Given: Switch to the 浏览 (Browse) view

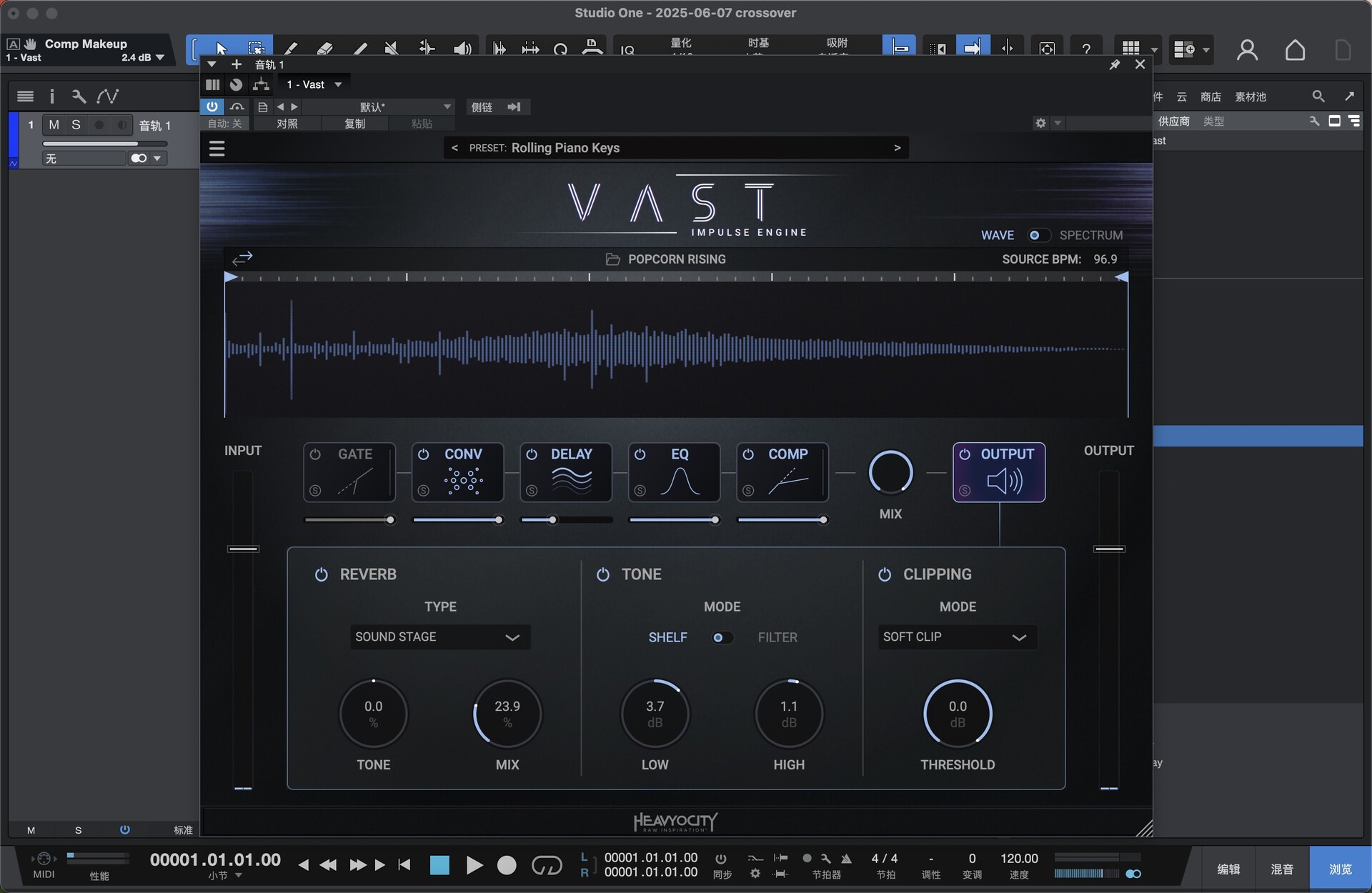Looking at the screenshot, I should coord(1340,869).
